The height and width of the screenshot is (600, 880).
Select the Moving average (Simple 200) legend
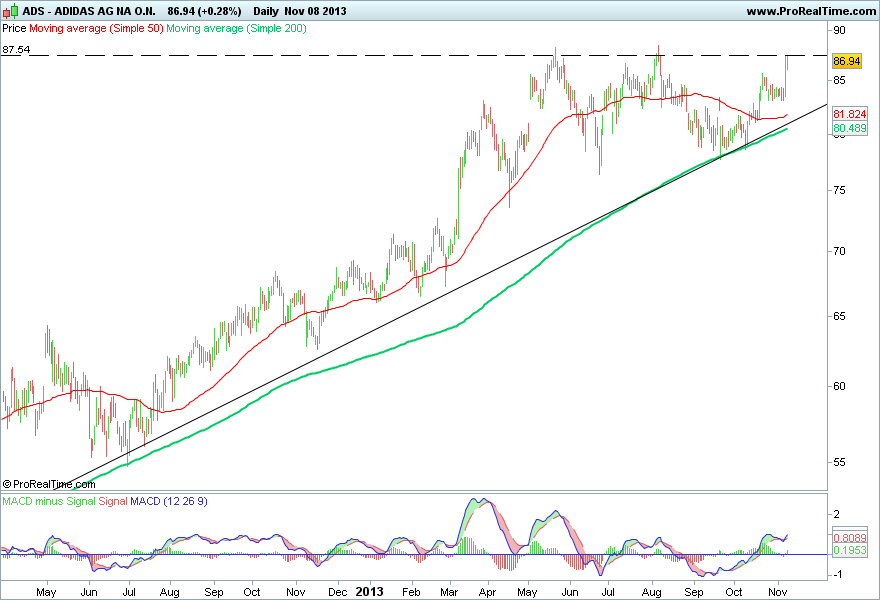[236, 28]
